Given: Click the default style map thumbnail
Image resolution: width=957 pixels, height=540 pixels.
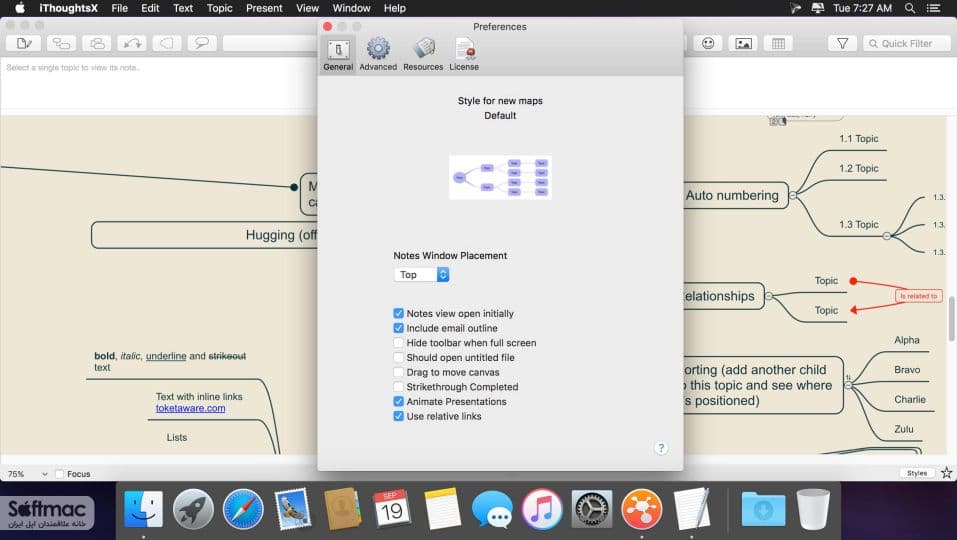Looking at the screenshot, I should (x=500, y=178).
